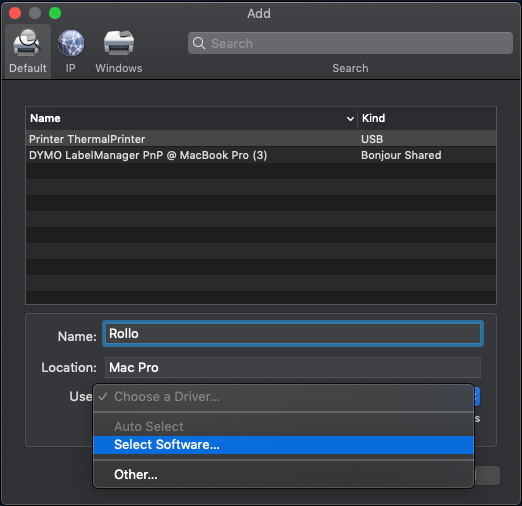
Task: Sort list by the Kind column header
Action: (427, 118)
